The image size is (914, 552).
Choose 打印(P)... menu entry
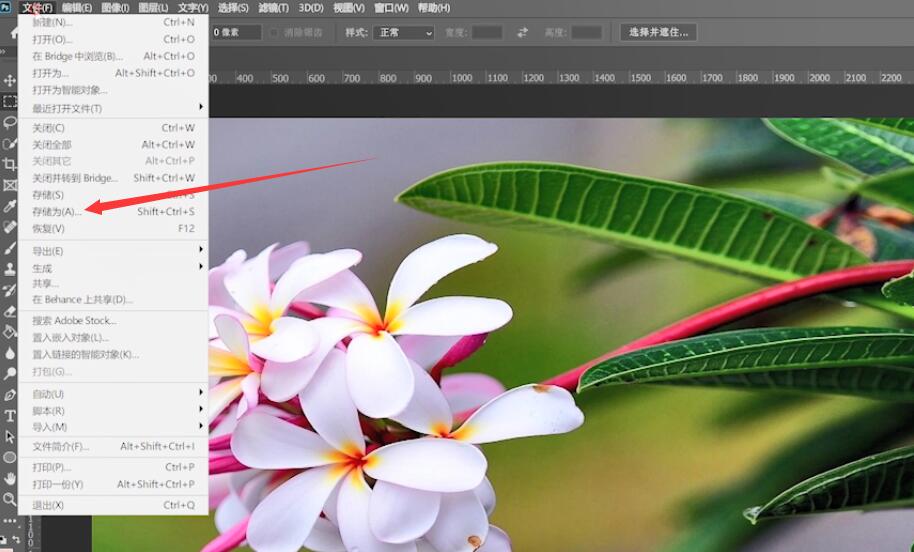pyautogui.click(x=114, y=467)
